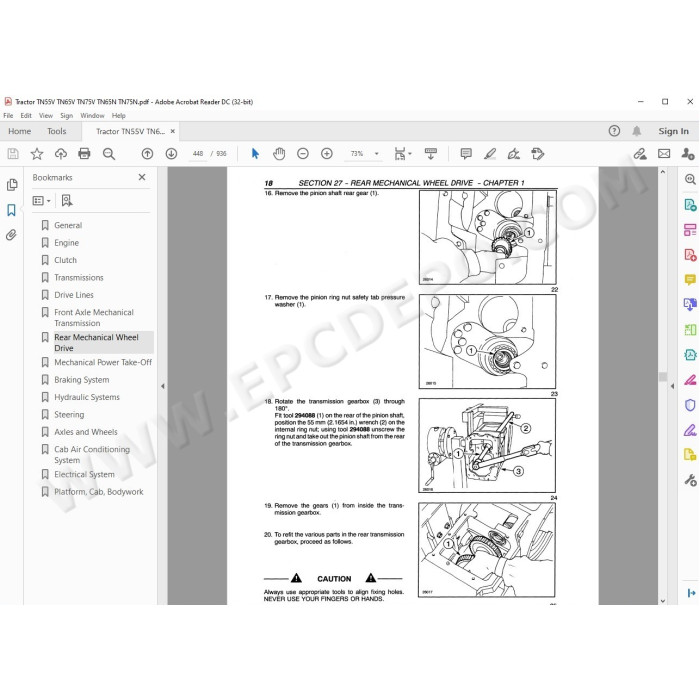Click the Save file icon

pos(13,154)
